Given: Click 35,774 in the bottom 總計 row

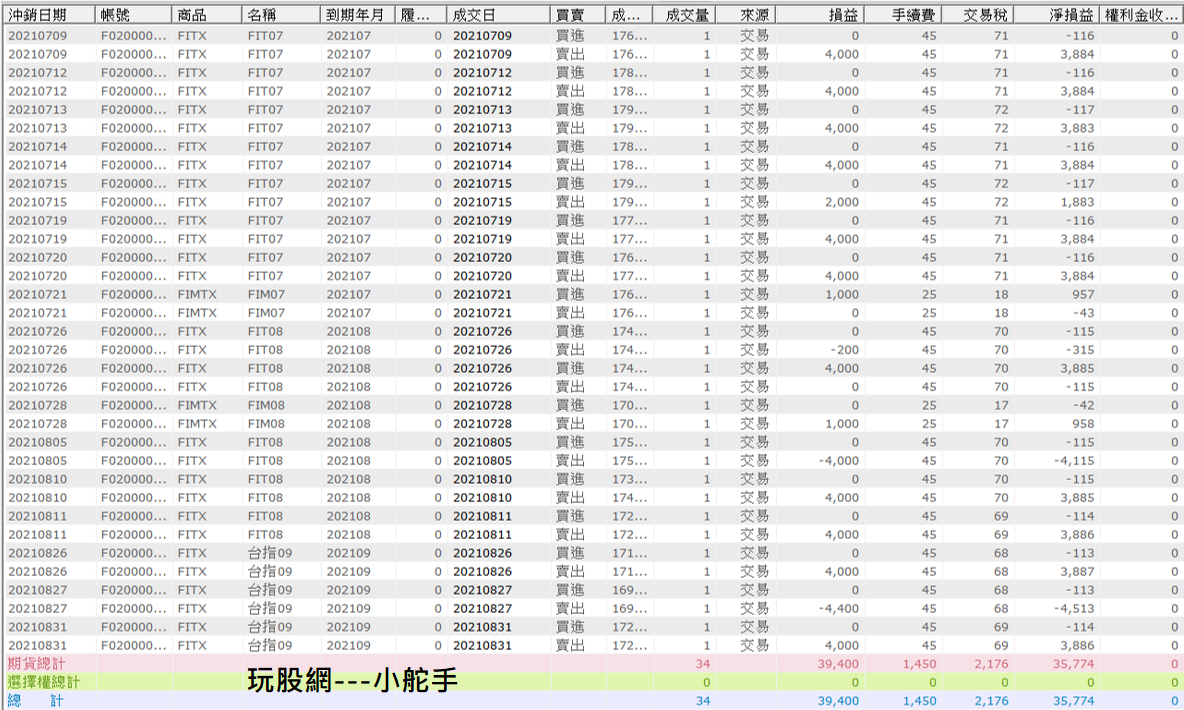Looking at the screenshot, I should 1074,700.
